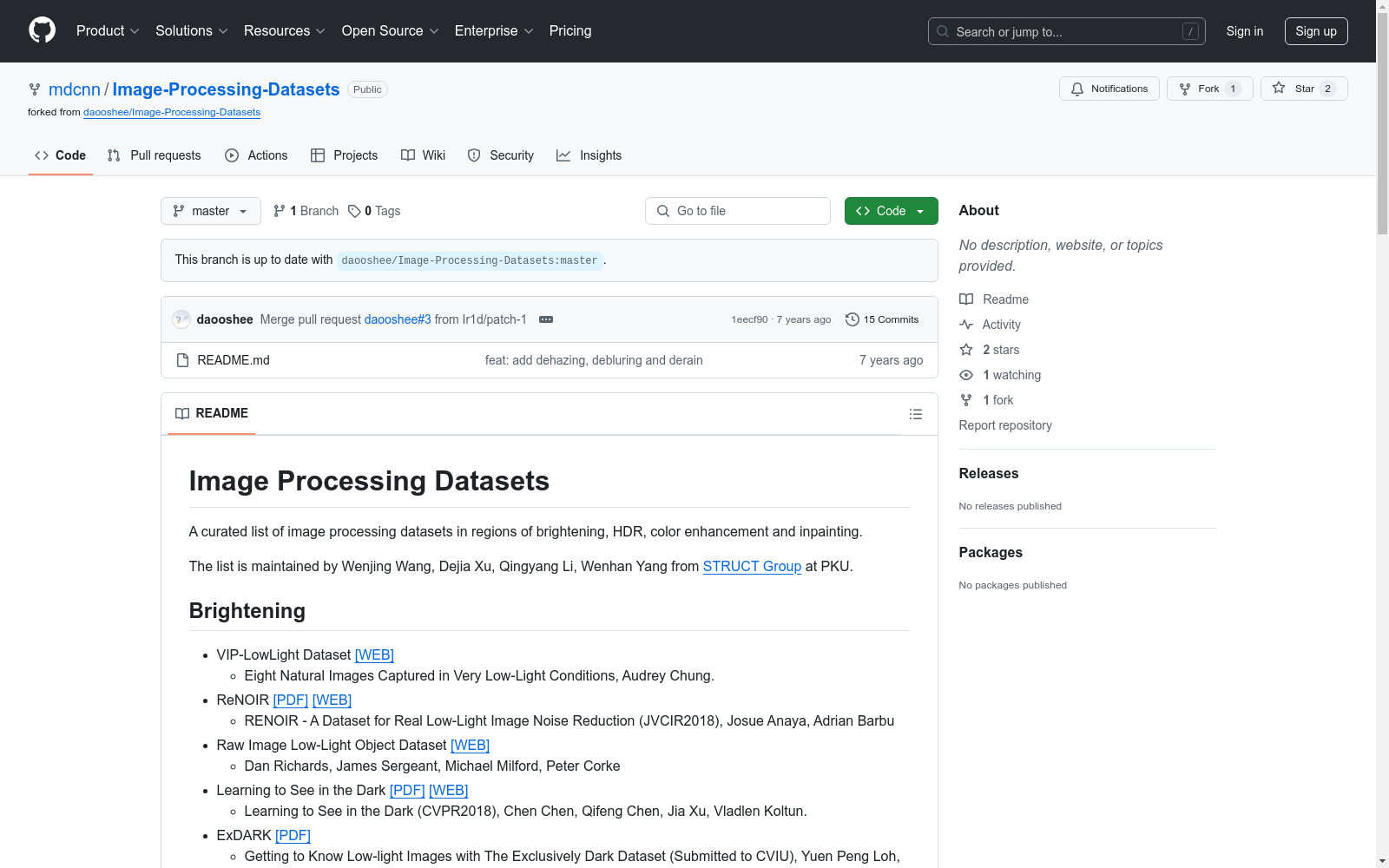Open the 15 Commits history link
The width and height of the screenshot is (1389, 868).
[882, 319]
